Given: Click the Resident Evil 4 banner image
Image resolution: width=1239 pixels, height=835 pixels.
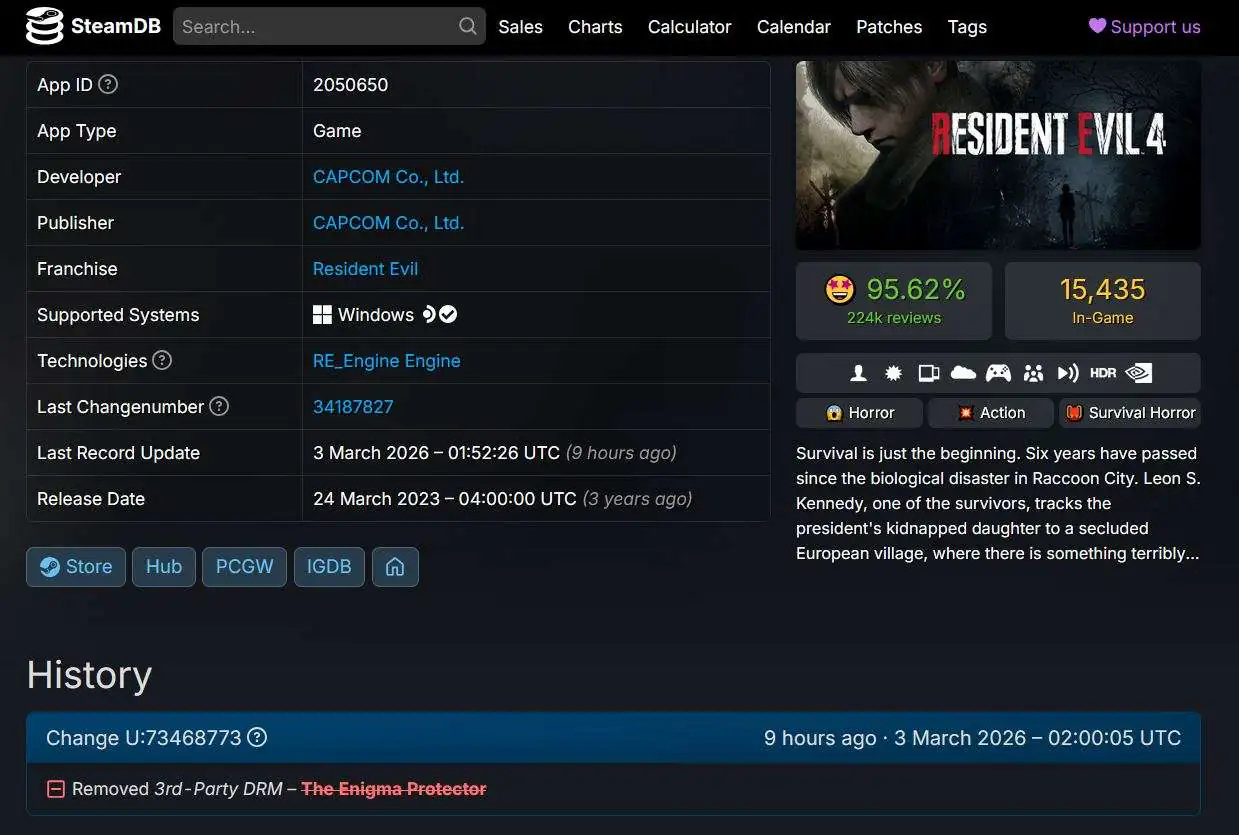Looking at the screenshot, I should click(x=998, y=155).
